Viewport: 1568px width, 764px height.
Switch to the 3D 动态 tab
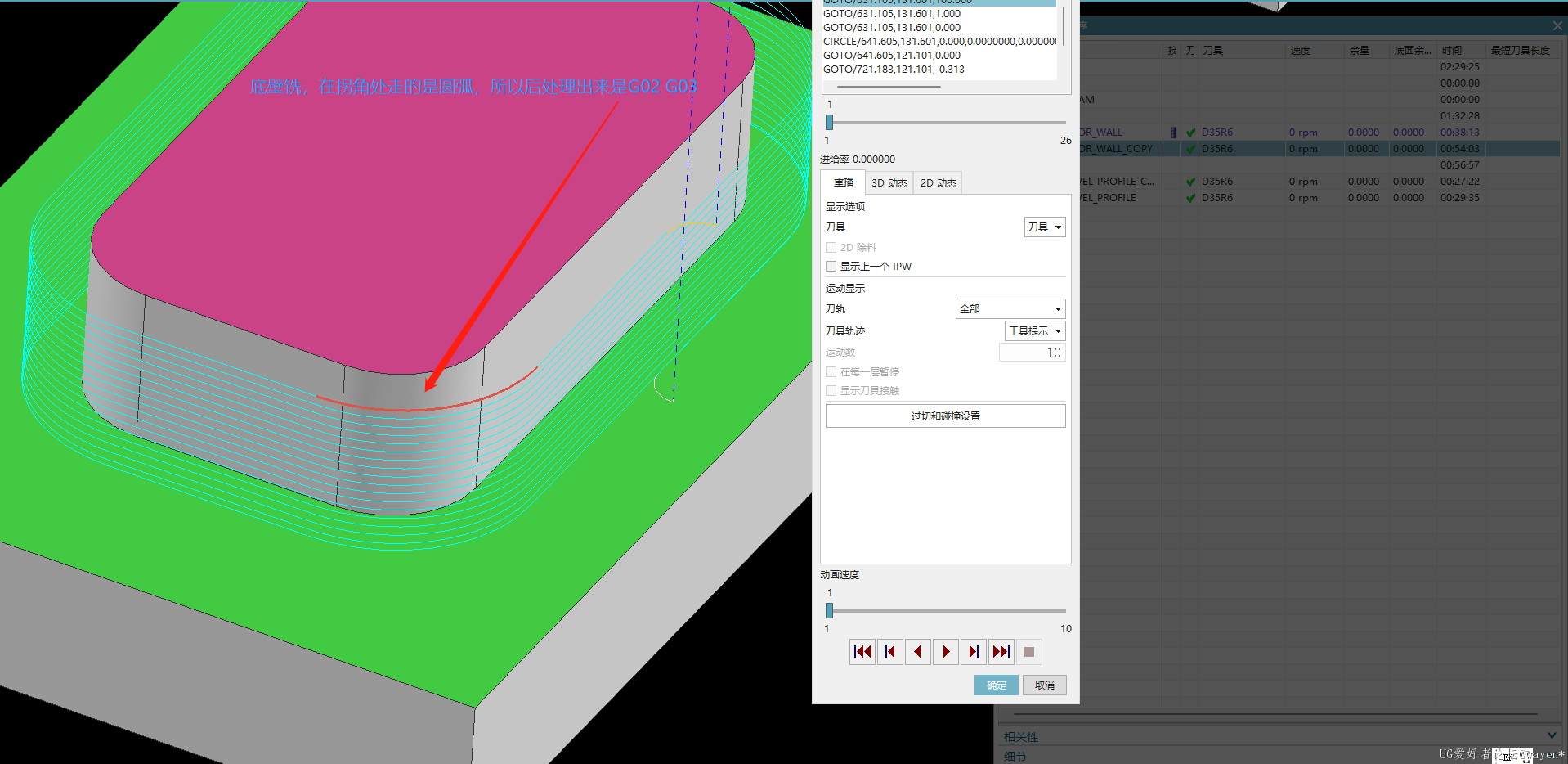889,182
